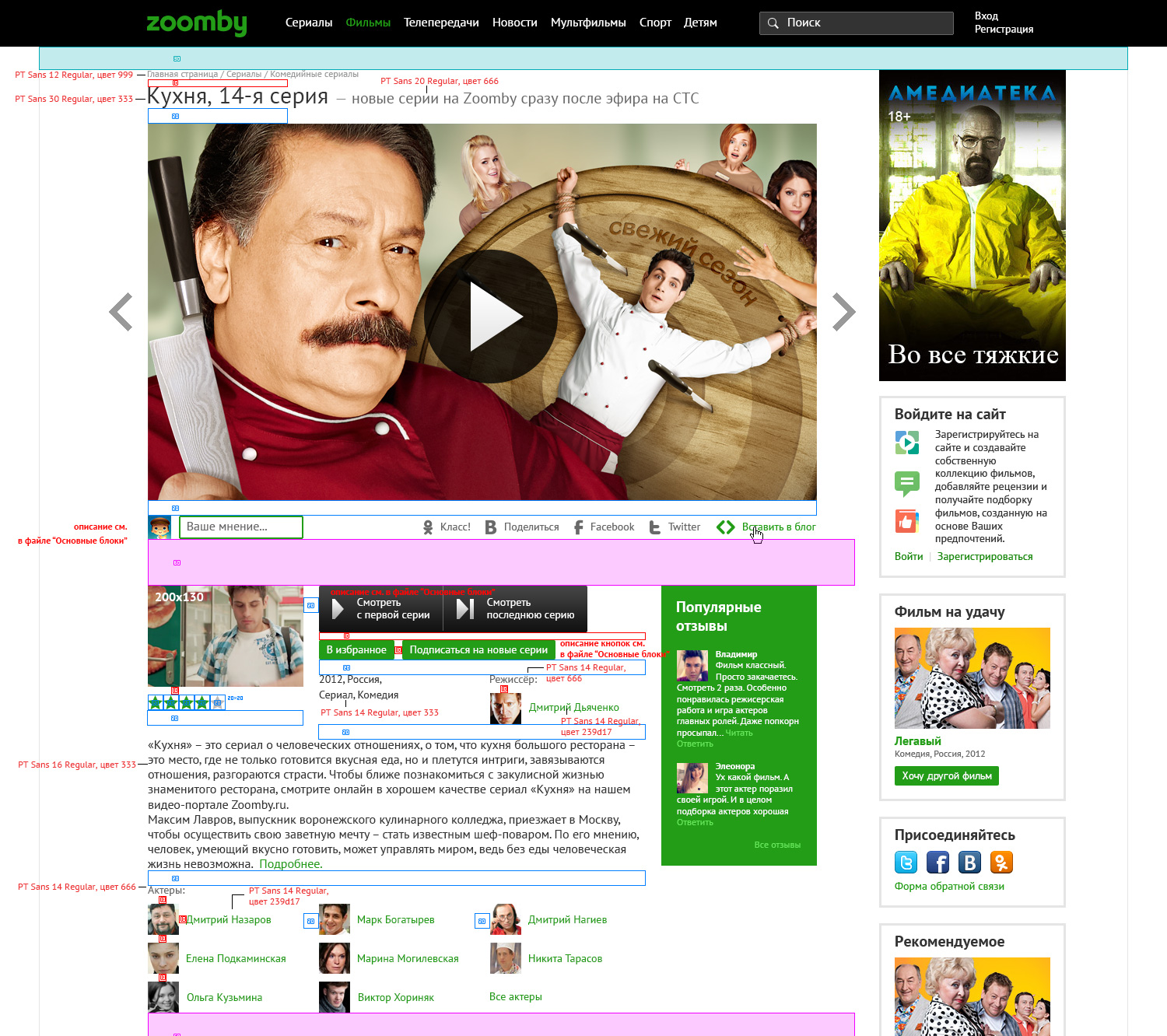The width and height of the screenshot is (1167, 1036).
Task: Play the Кухня video with center button
Action: 490,317
